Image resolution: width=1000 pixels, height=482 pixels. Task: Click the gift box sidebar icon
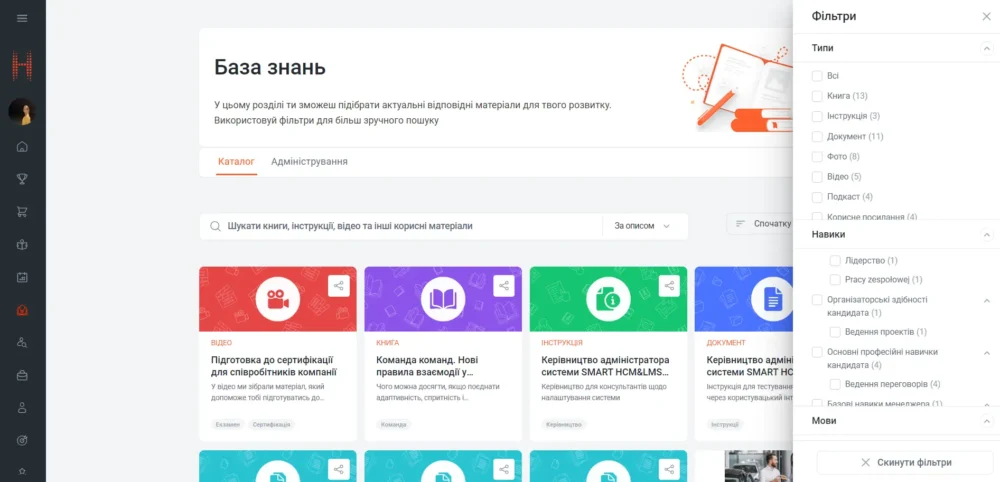(x=22, y=245)
